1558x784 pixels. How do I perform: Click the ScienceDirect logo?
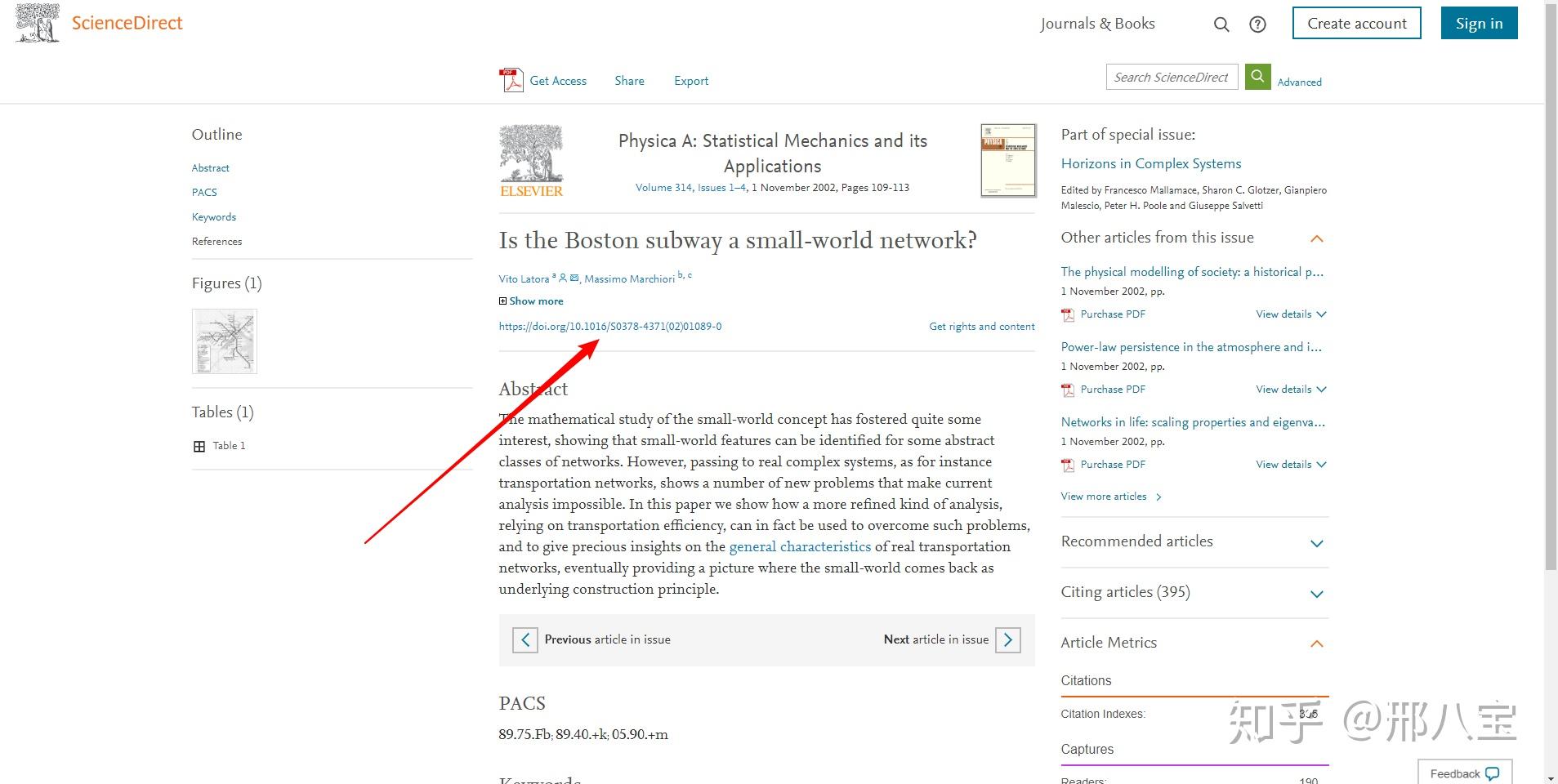click(100, 23)
